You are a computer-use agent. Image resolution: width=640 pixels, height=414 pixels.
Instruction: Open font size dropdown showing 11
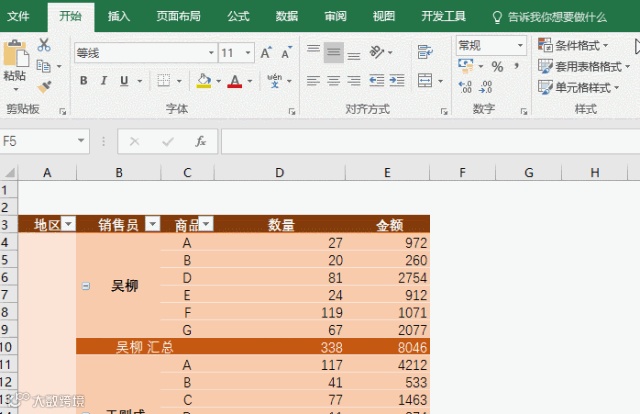coord(248,53)
